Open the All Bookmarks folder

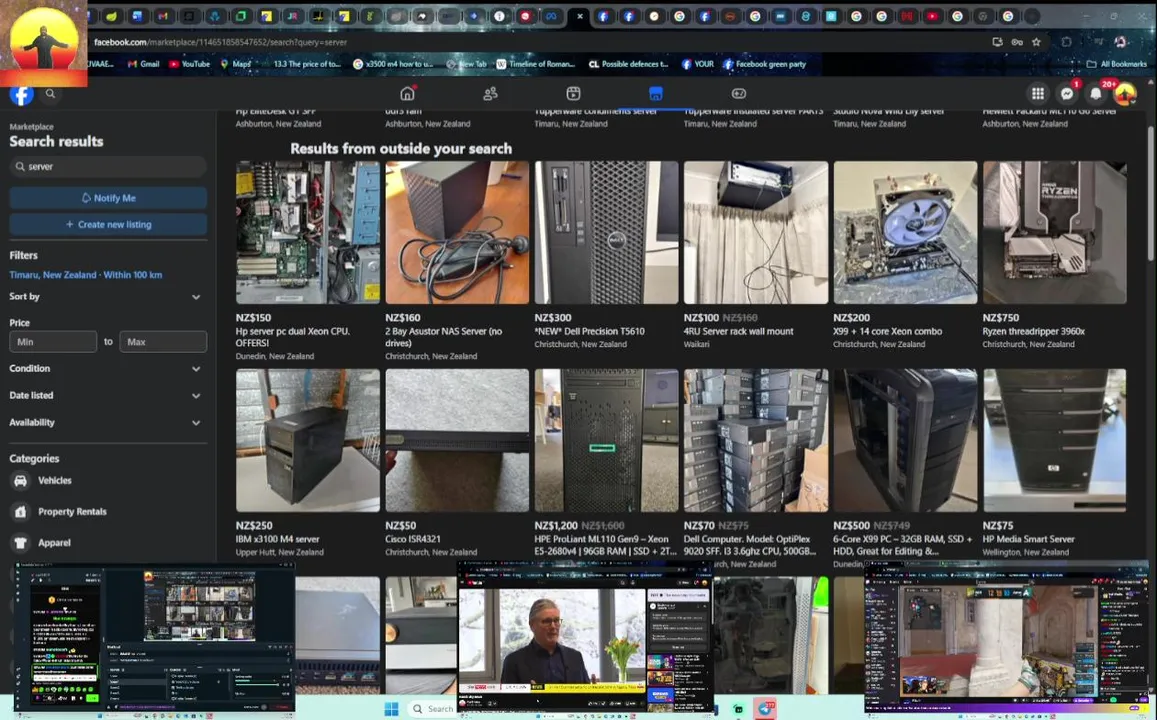point(1116,64)
